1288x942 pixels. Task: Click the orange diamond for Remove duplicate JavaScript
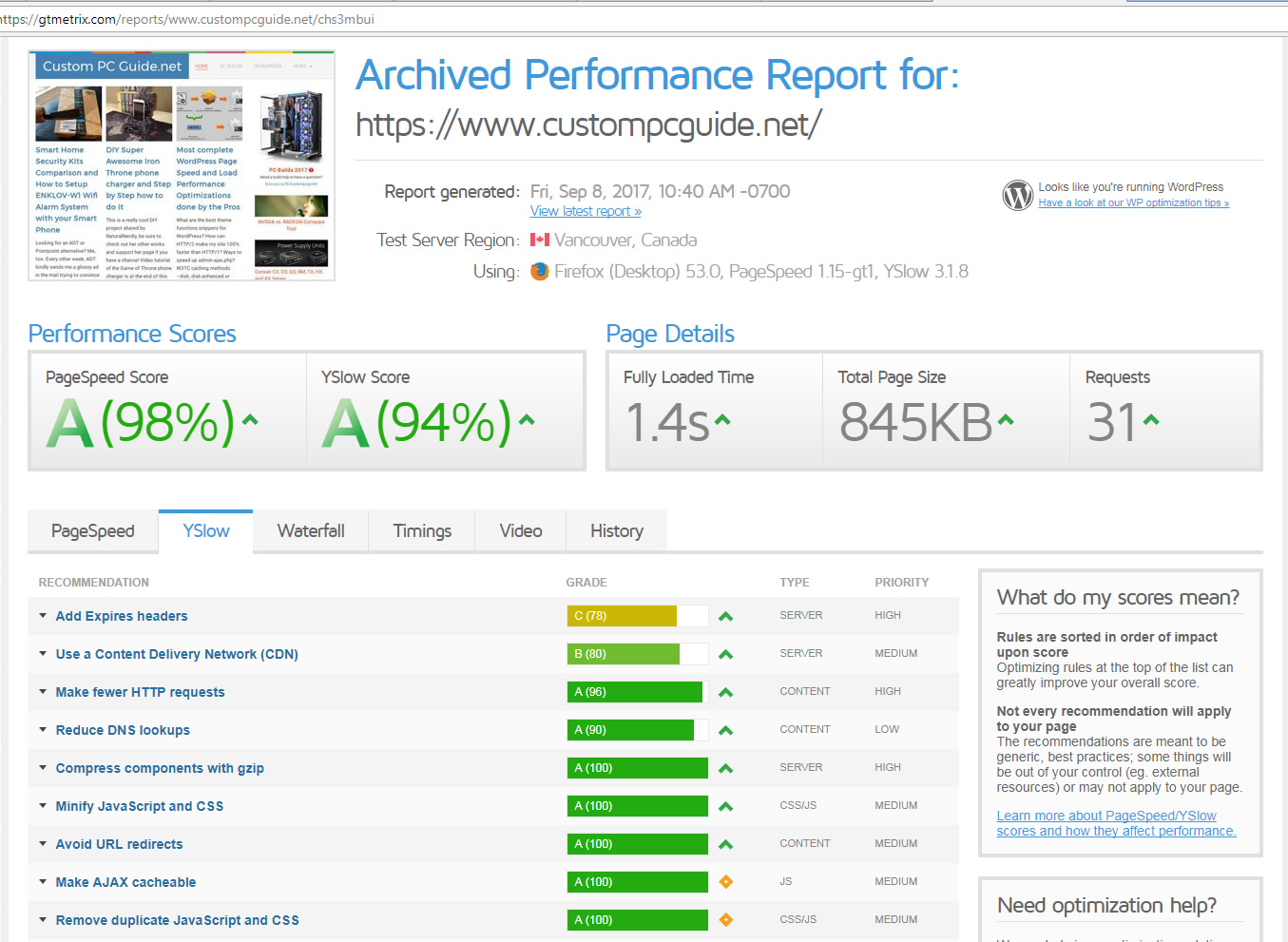[x=726, y=920]
